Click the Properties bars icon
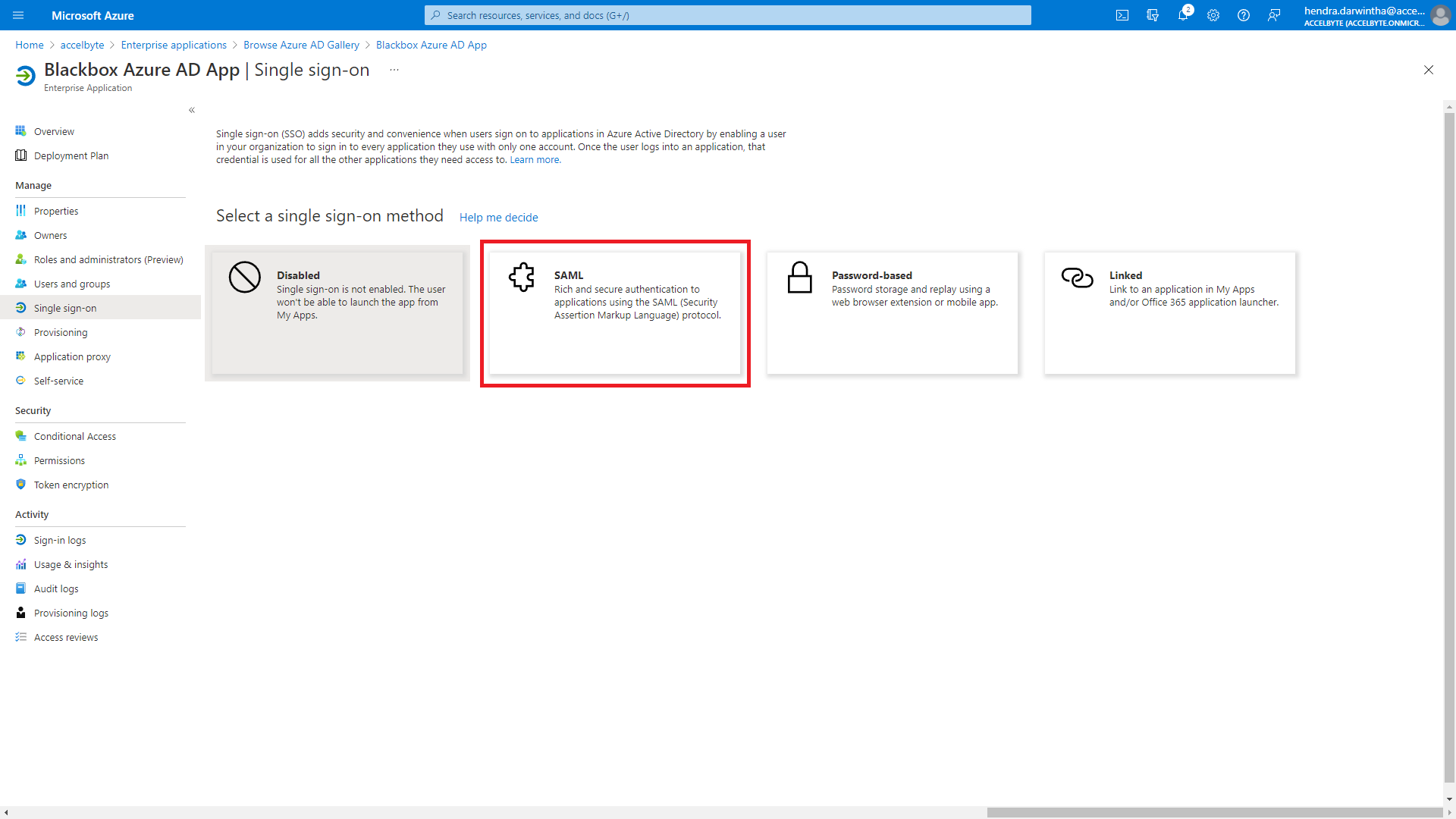1456x819 pixels. click(21, 211)
